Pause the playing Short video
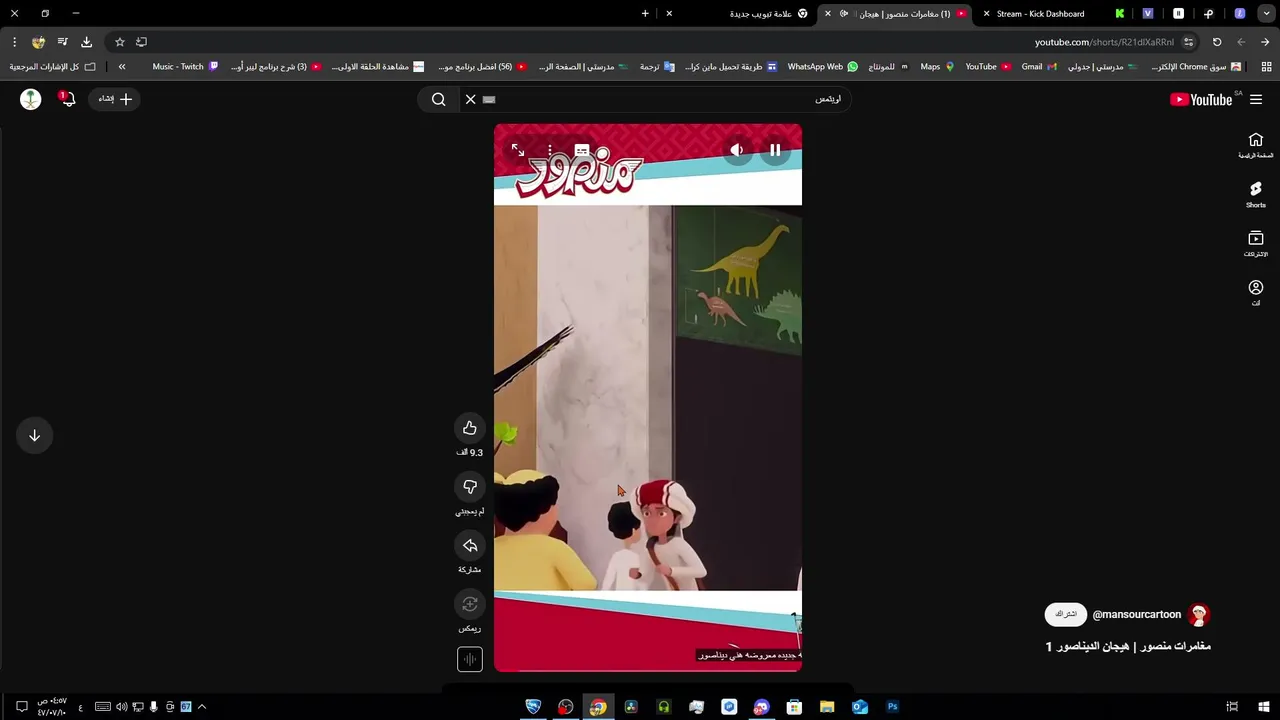Screen dimensions: 1280x720 click(775, 150)
